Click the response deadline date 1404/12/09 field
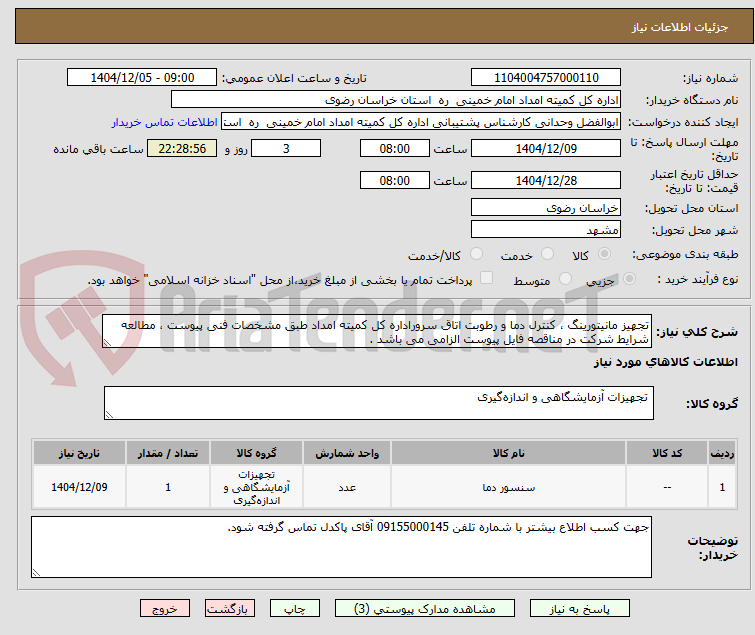755x635 pixels. coord(546,148)
